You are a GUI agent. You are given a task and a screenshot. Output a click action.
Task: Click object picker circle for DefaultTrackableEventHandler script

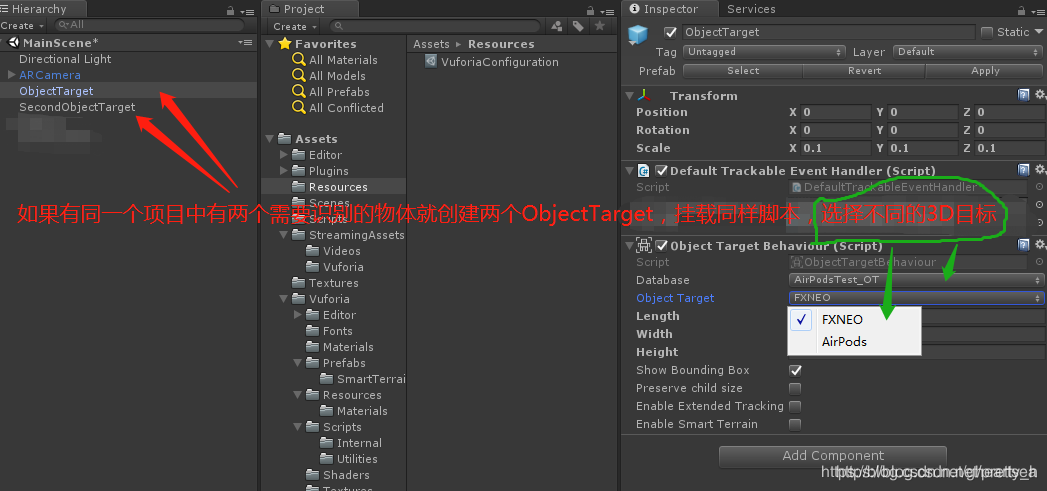click(1038, 188)
